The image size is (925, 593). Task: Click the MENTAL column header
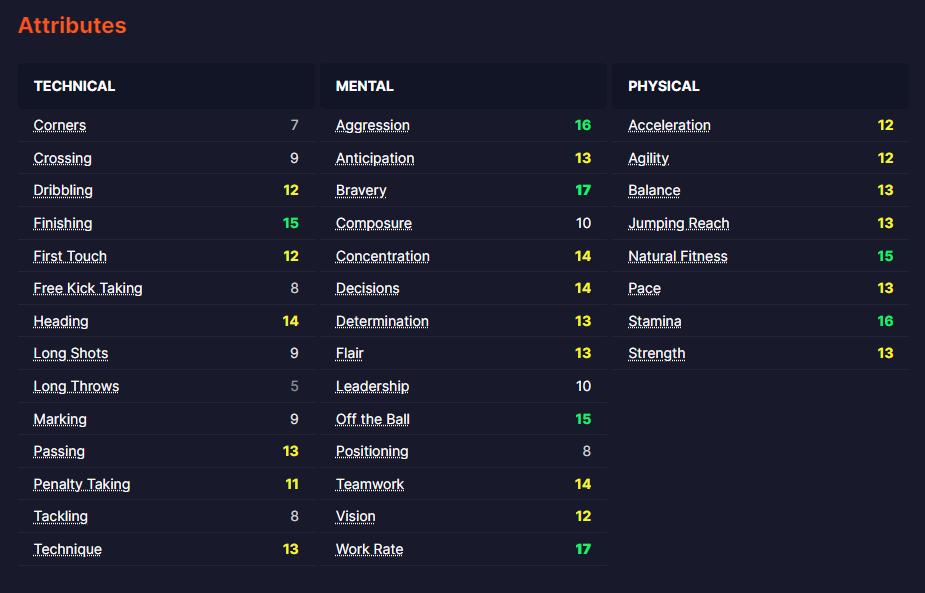[365, 86]
